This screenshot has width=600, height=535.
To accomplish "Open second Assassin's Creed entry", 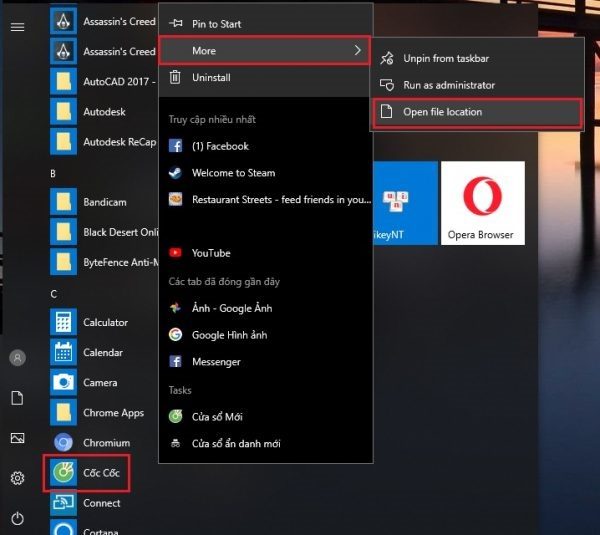I will click(x=103, y=51).
